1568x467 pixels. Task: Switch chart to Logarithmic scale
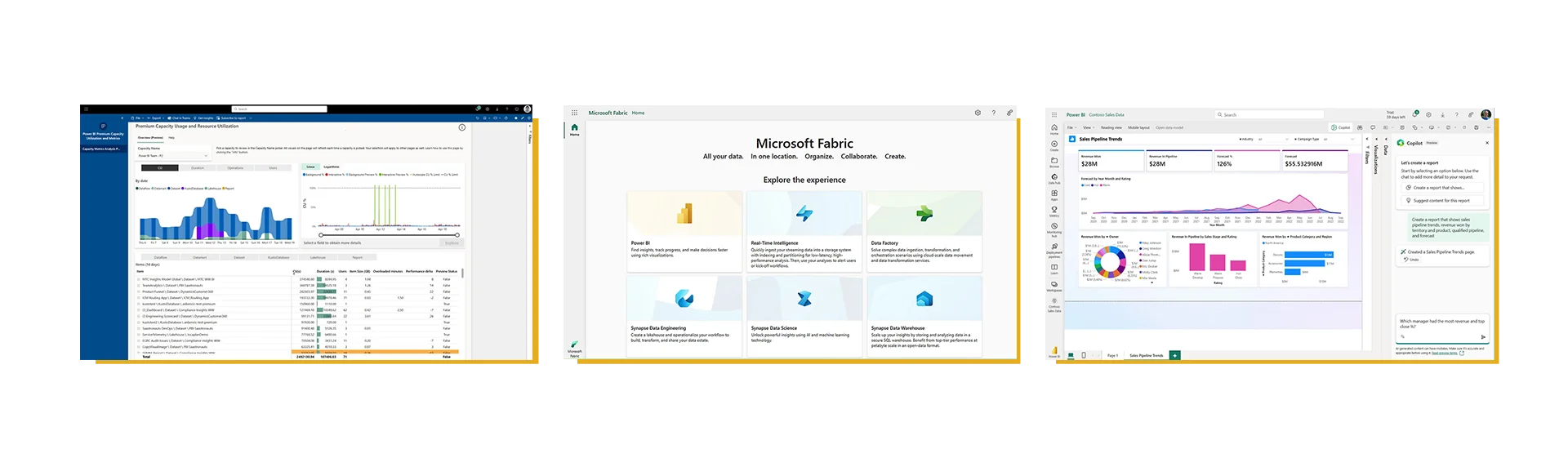click(332, 167)
